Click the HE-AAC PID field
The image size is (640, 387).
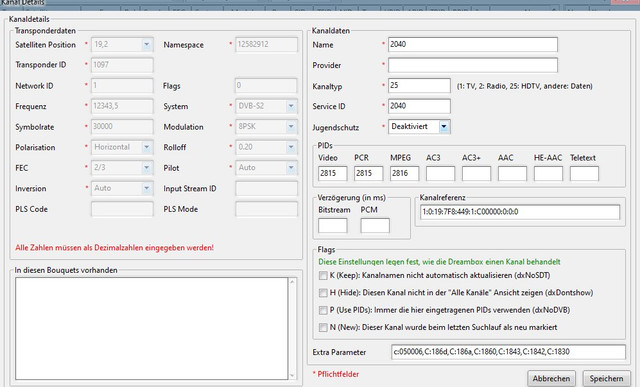tap(548, 173)
